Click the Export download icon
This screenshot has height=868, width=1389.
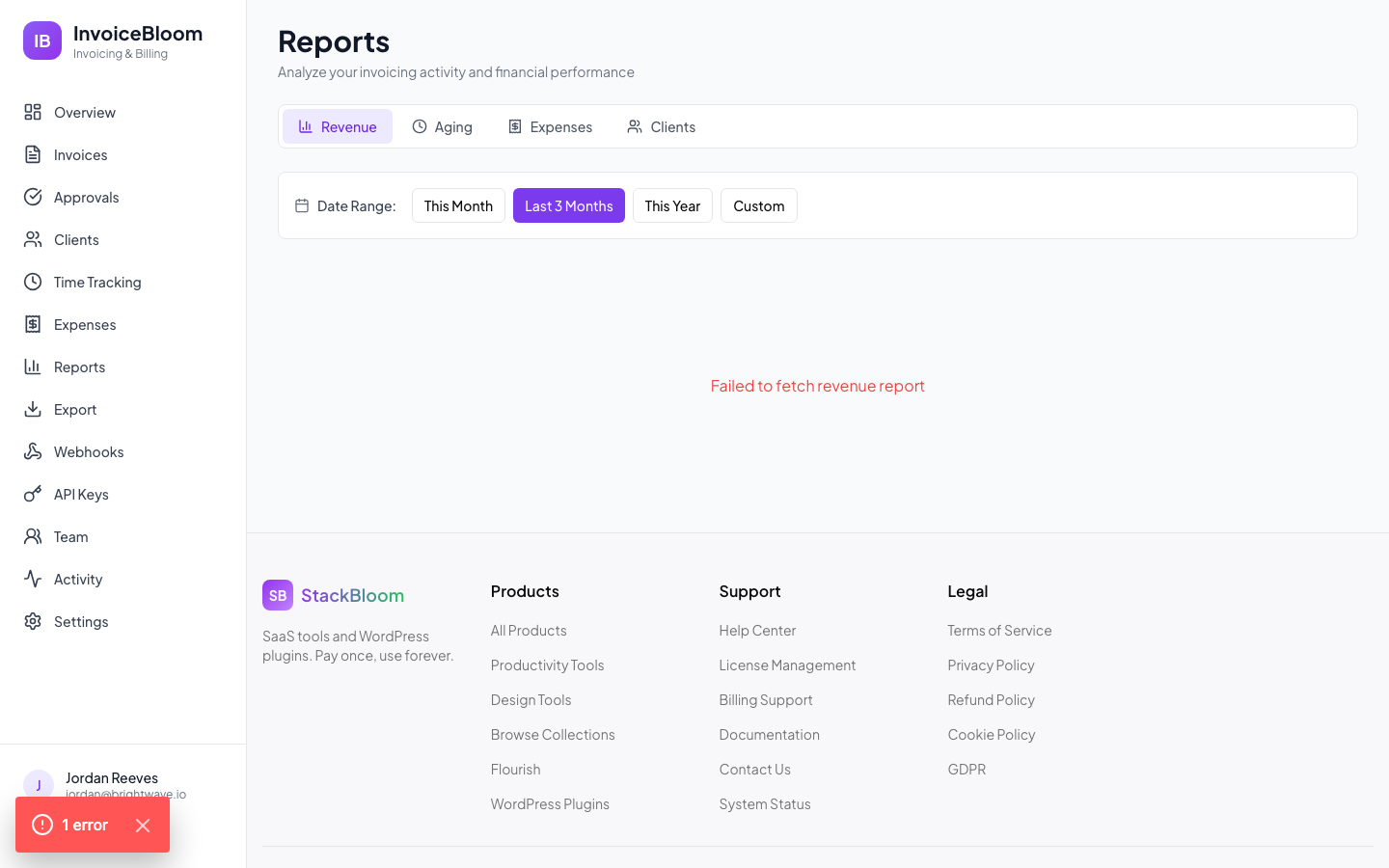(32, 409)
